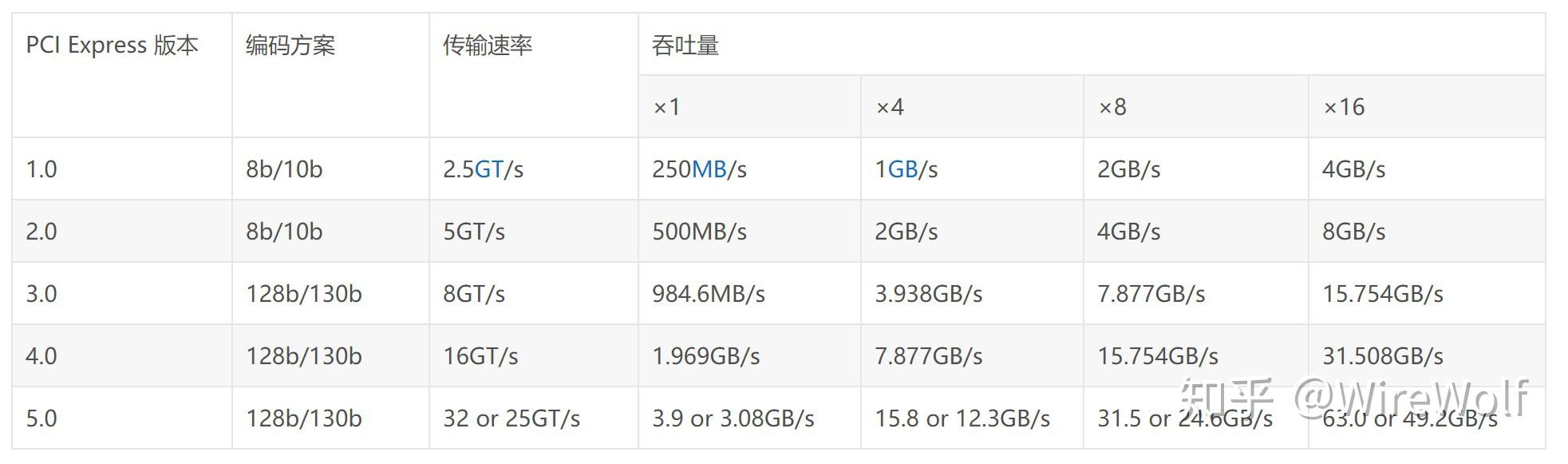The width and height of the screenshot is (1568, 464).
Task: Select the 16GT/s transfer rate cell
Action: point(480,356)
